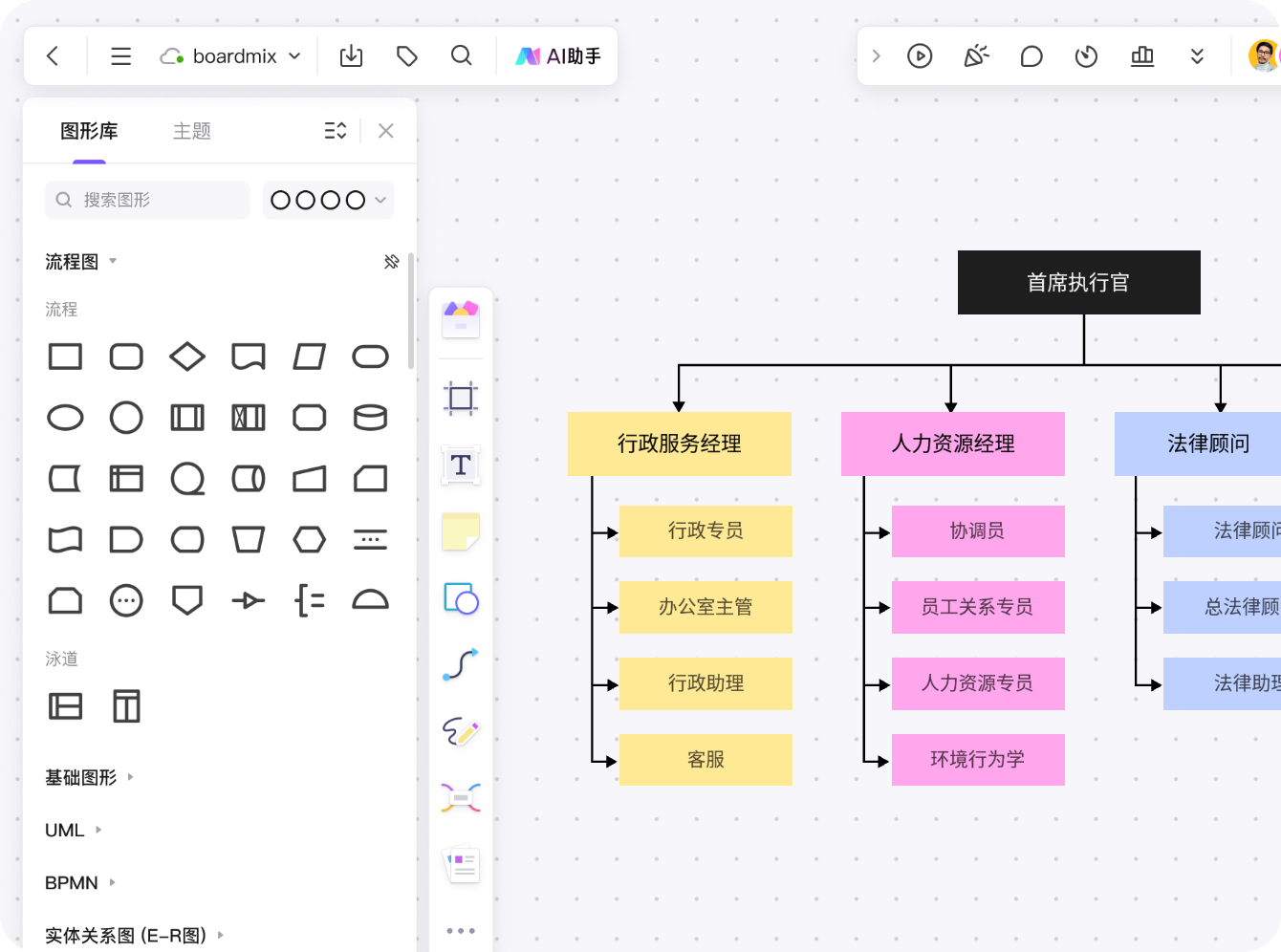Image resolution: width=1281 pixels, height=952 pixels.
Task: Select the 行政服务经理 node
Action: pyautogui.click(x=680, y=444)
